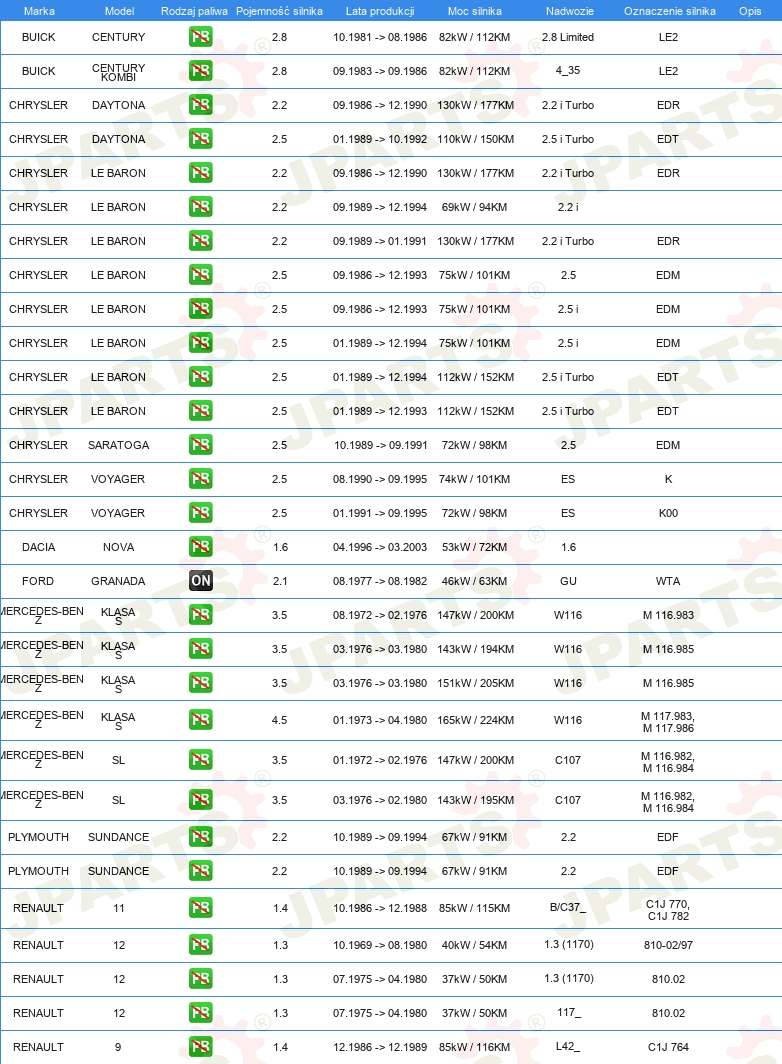Click petrol icon in Renault 9 row
The height and width of the screenshot is (1064, 782).
pos(200,1046)
